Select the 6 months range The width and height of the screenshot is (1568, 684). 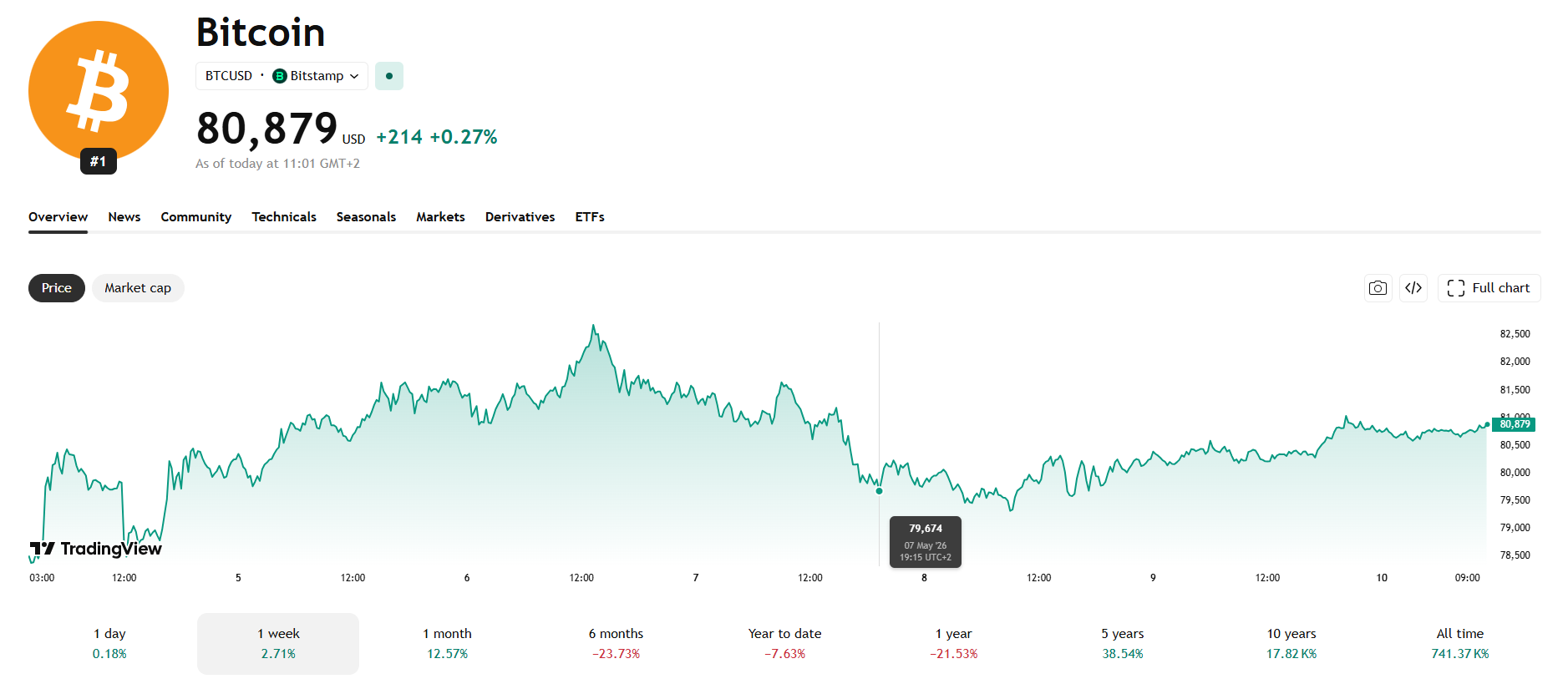616,644
